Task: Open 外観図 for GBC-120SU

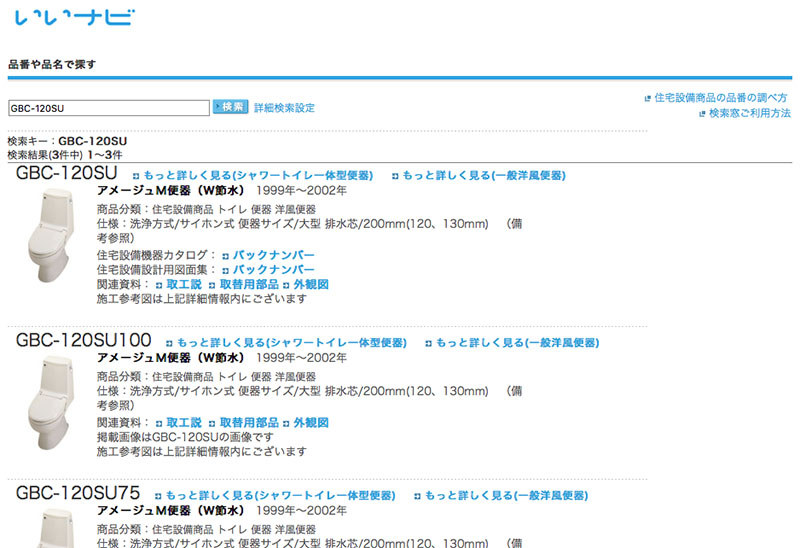Action: coord(311,284)
